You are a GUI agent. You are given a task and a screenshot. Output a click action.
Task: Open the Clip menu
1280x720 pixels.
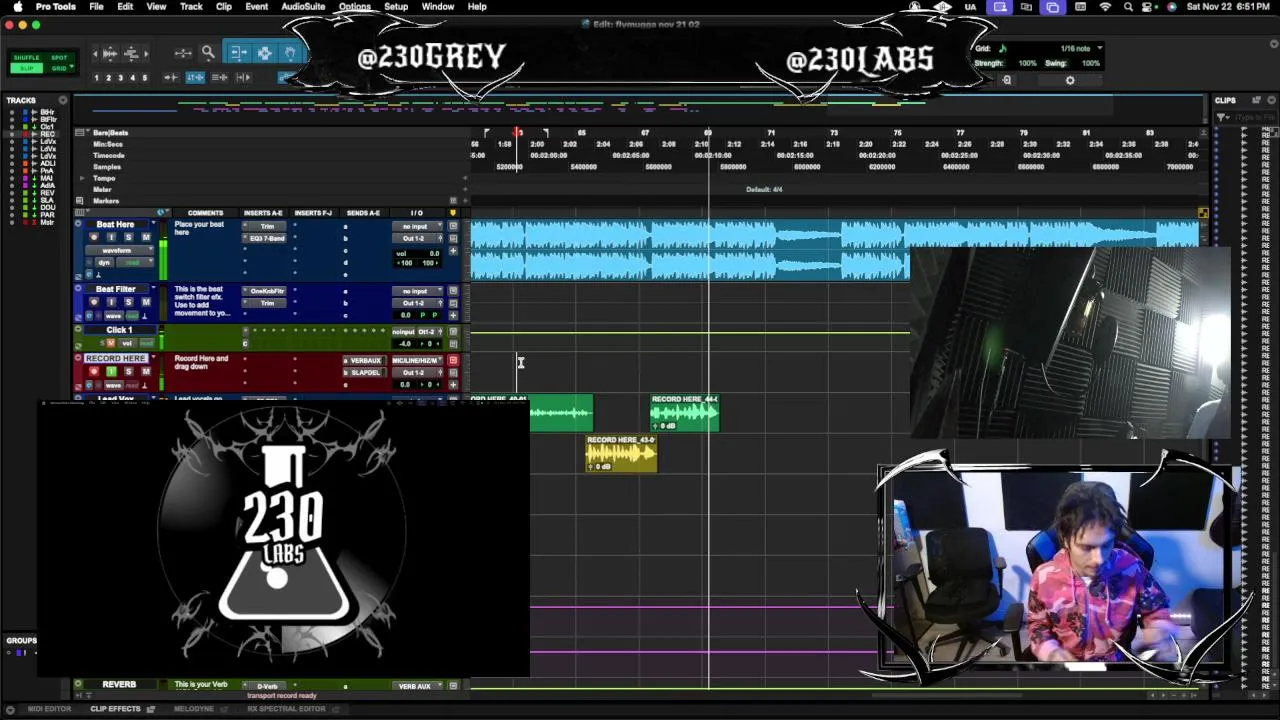tap(224, 7)
